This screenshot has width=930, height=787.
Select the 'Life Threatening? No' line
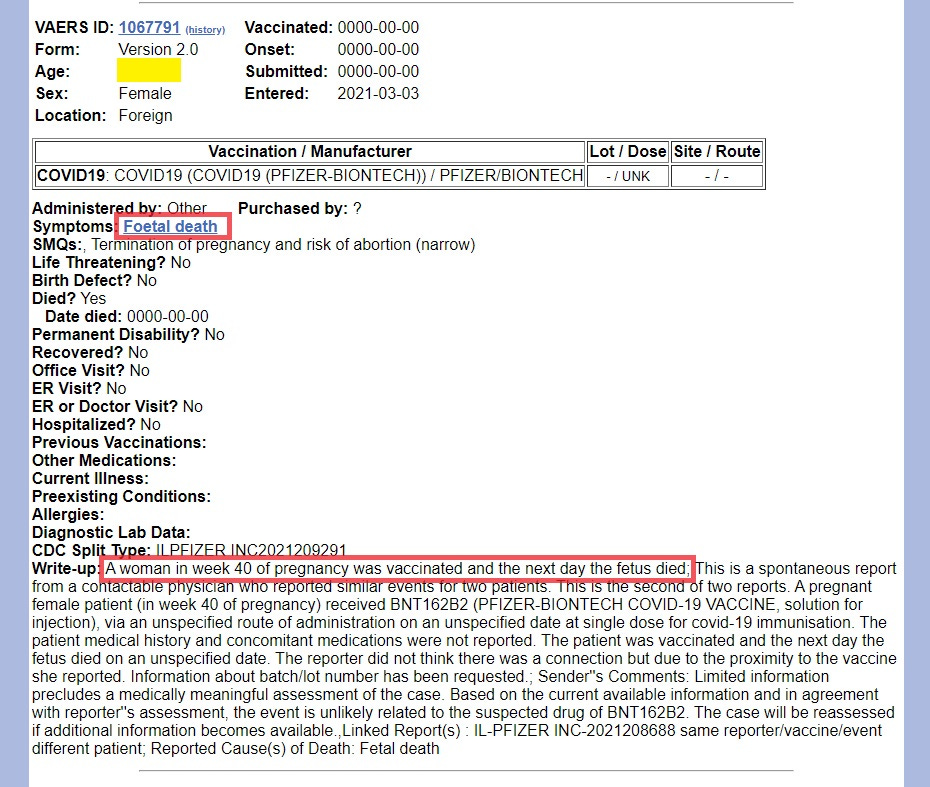click(112, 263)
